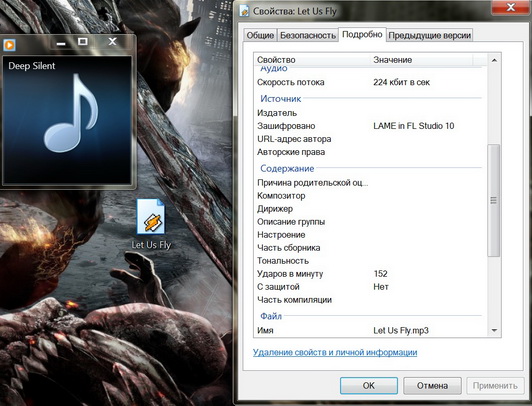Click the 224 кбит в сек value
The image size is (532, 406).
(x=401, y=82)
